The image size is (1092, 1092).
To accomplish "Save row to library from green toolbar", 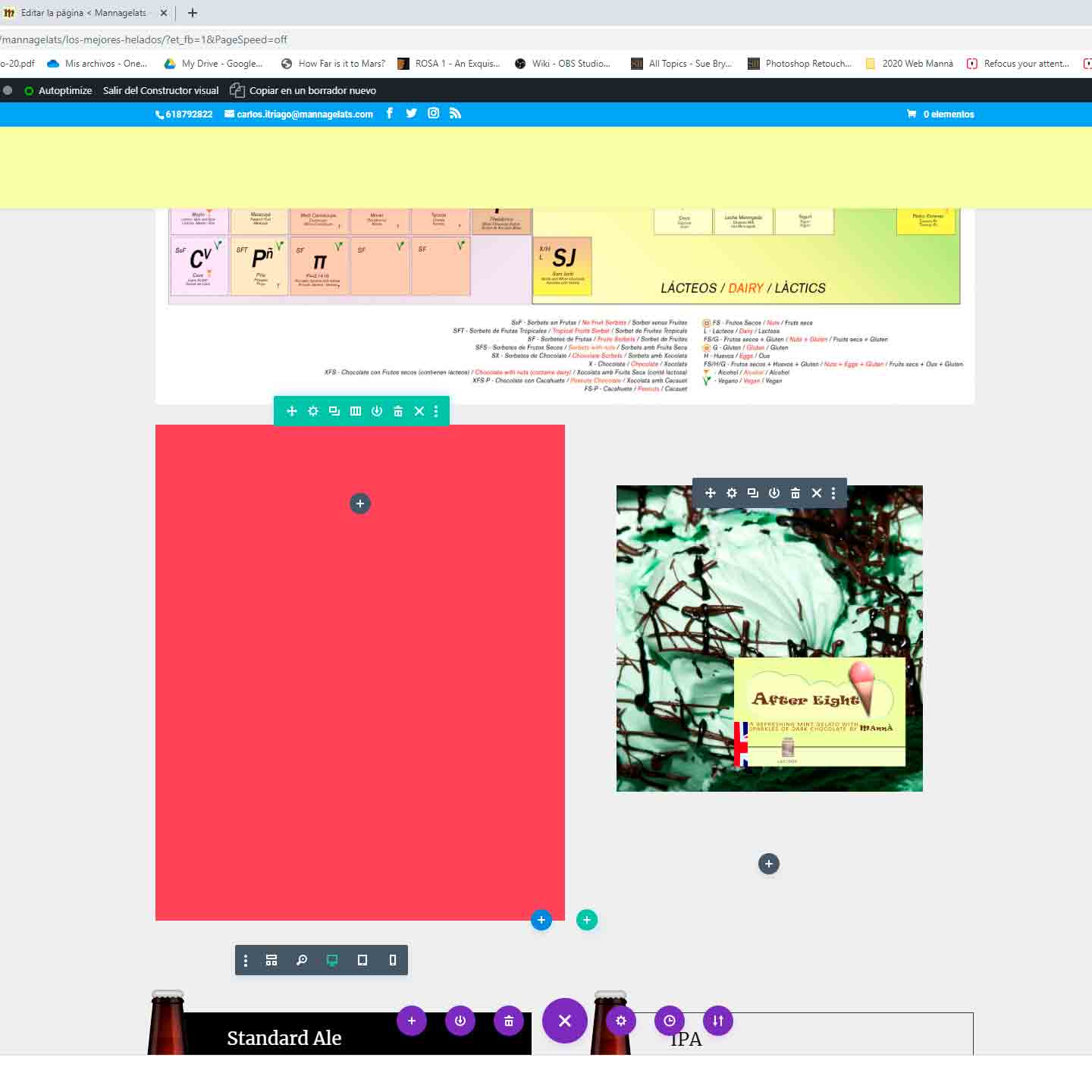I will 377,411.
